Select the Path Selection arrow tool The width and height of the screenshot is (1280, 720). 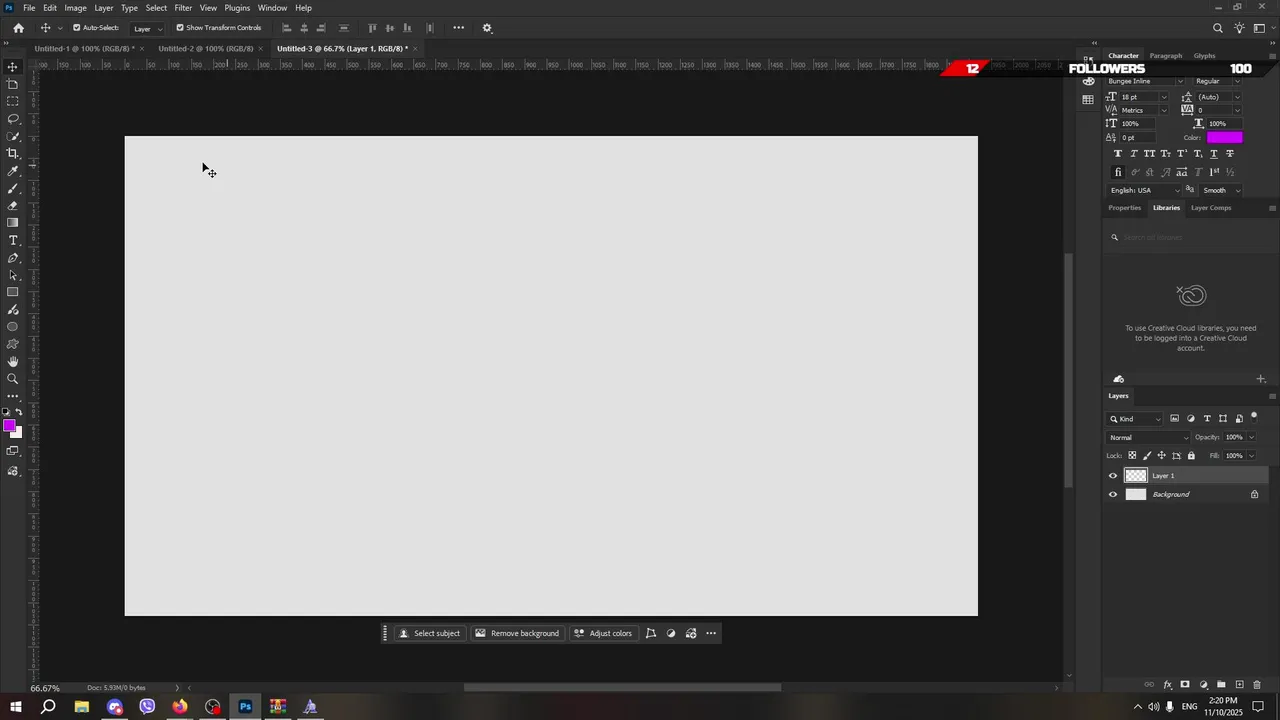click(13, 275)
